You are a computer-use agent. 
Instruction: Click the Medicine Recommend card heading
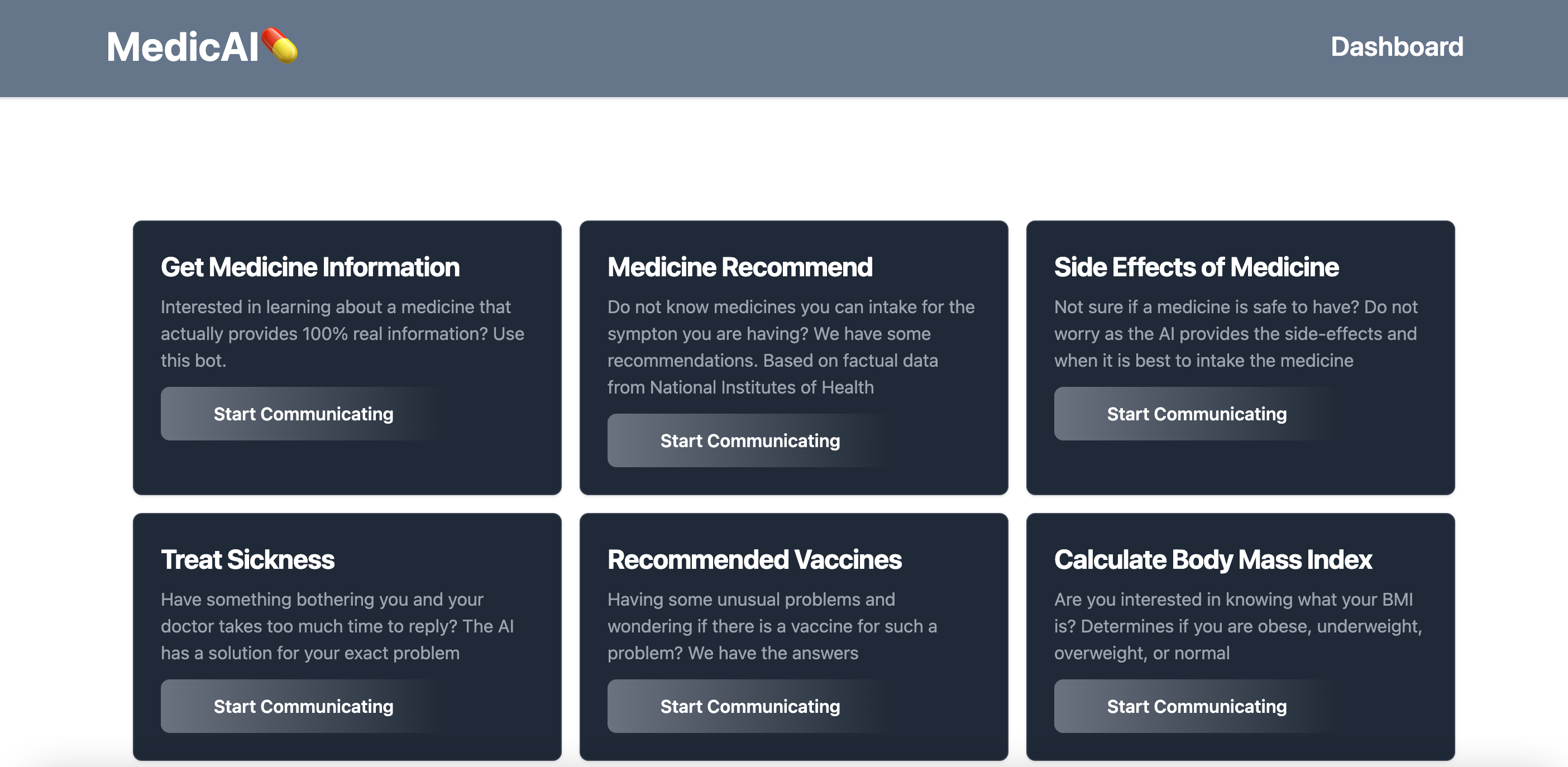(x=739, y=267)
